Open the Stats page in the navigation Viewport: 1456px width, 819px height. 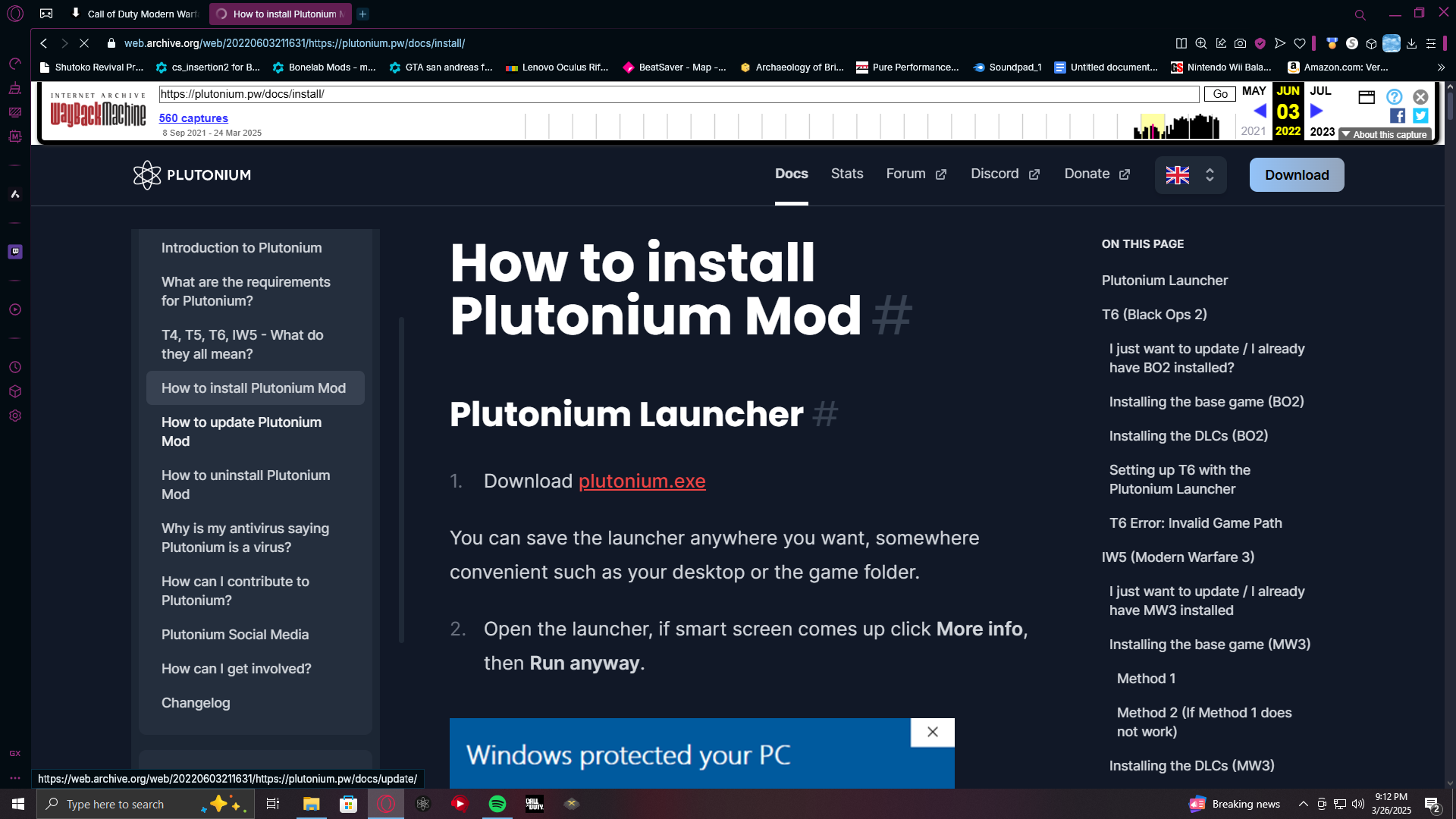[846, 174]
